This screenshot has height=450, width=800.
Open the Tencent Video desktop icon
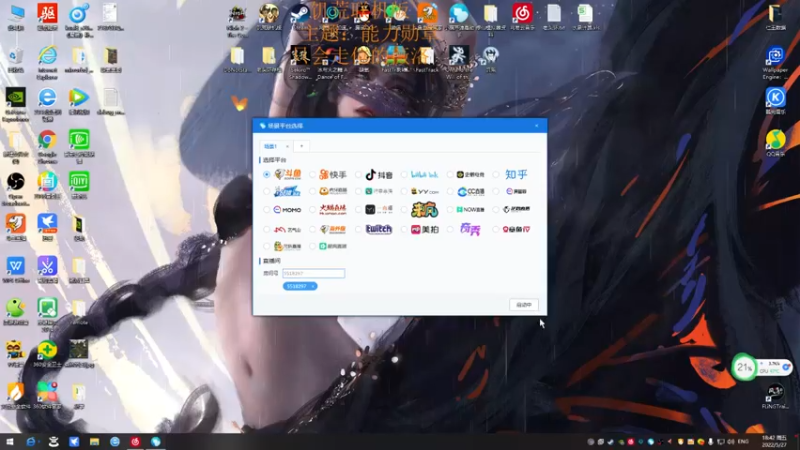79,103
